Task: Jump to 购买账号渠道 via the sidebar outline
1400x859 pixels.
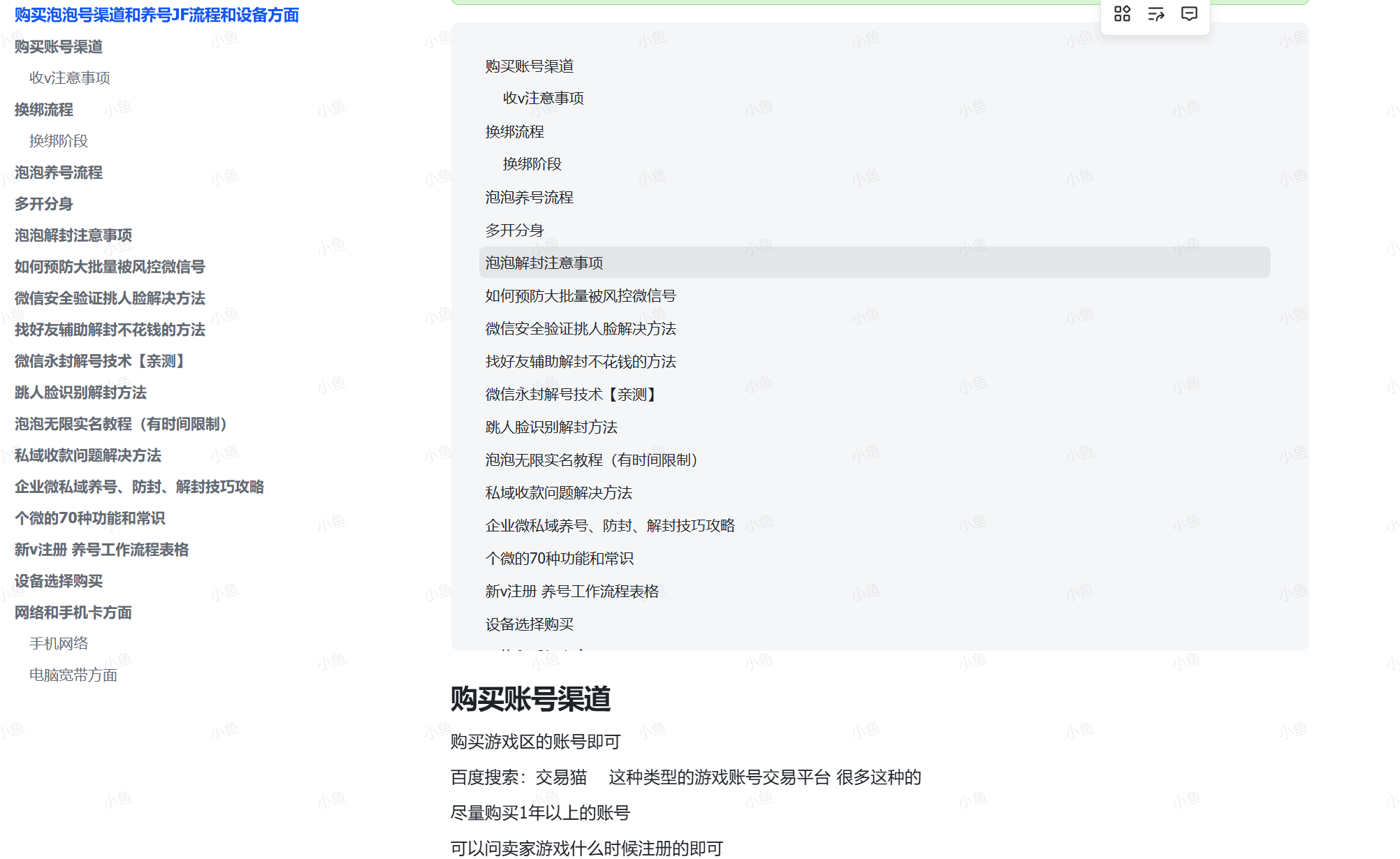Action: click(x=58, y=47)
